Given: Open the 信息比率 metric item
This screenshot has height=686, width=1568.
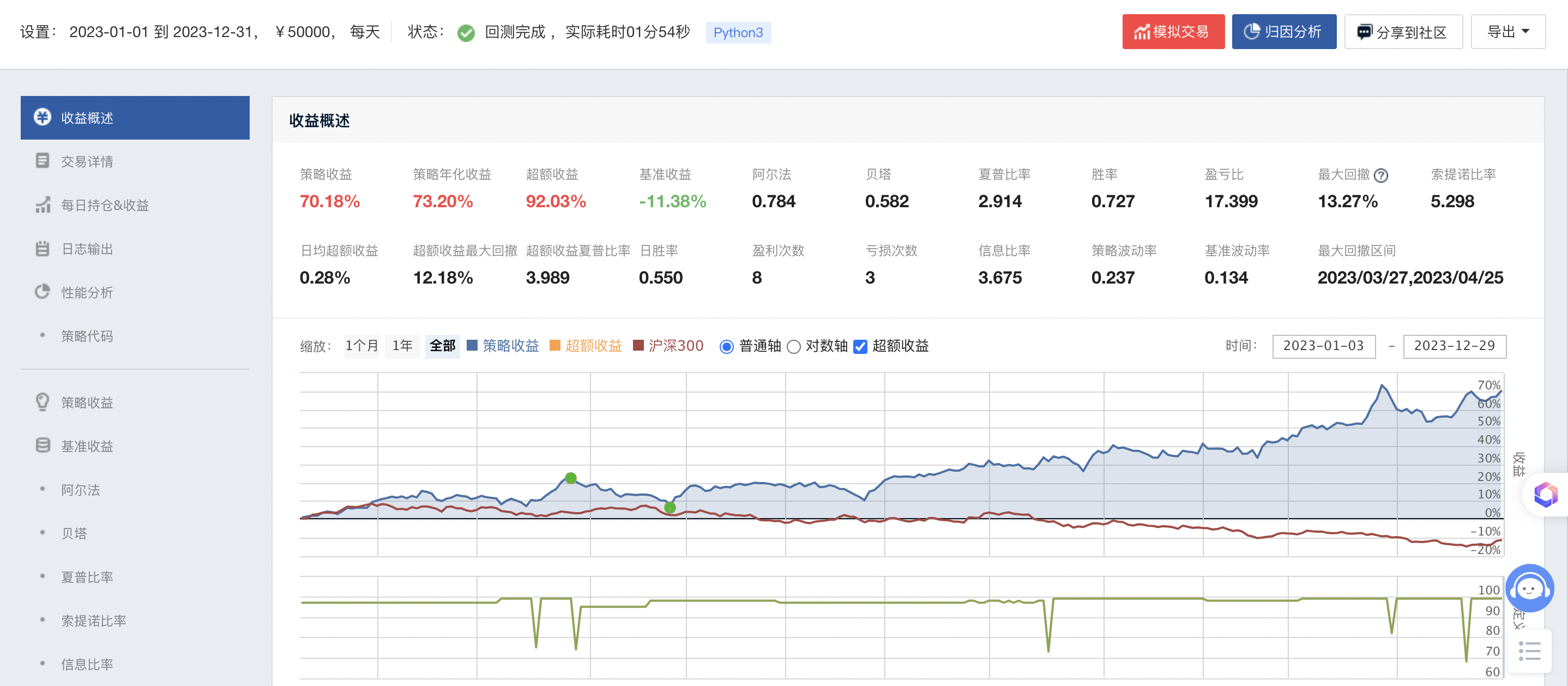Looking at the screenshot, I should point(135,664).
